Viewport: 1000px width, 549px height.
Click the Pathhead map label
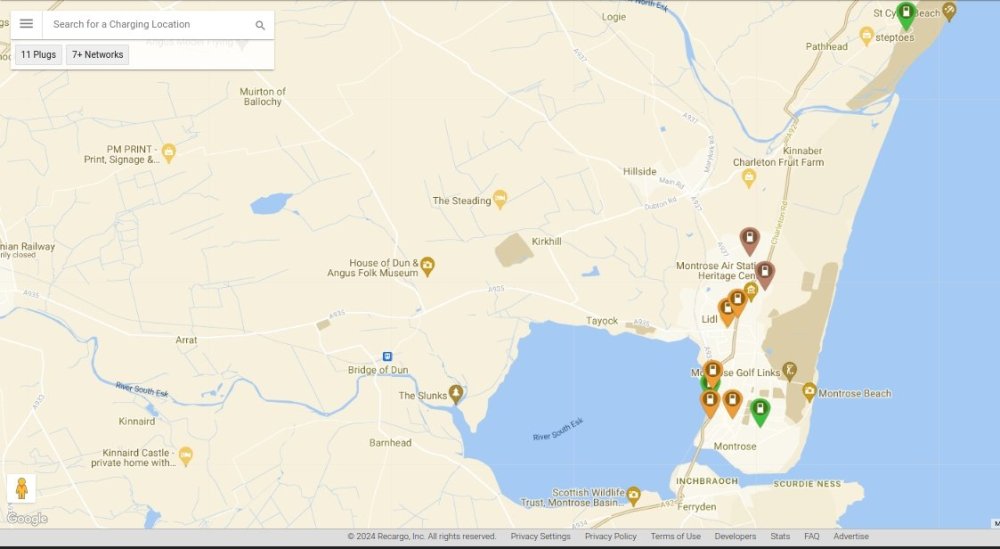[x=827, y=47]
